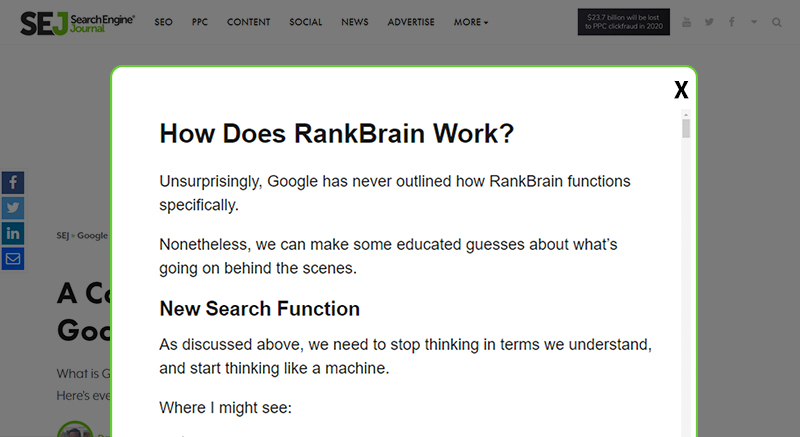Click the New Search Function subheading
This screenshot has height=437, width=800.
click(259, 309)
